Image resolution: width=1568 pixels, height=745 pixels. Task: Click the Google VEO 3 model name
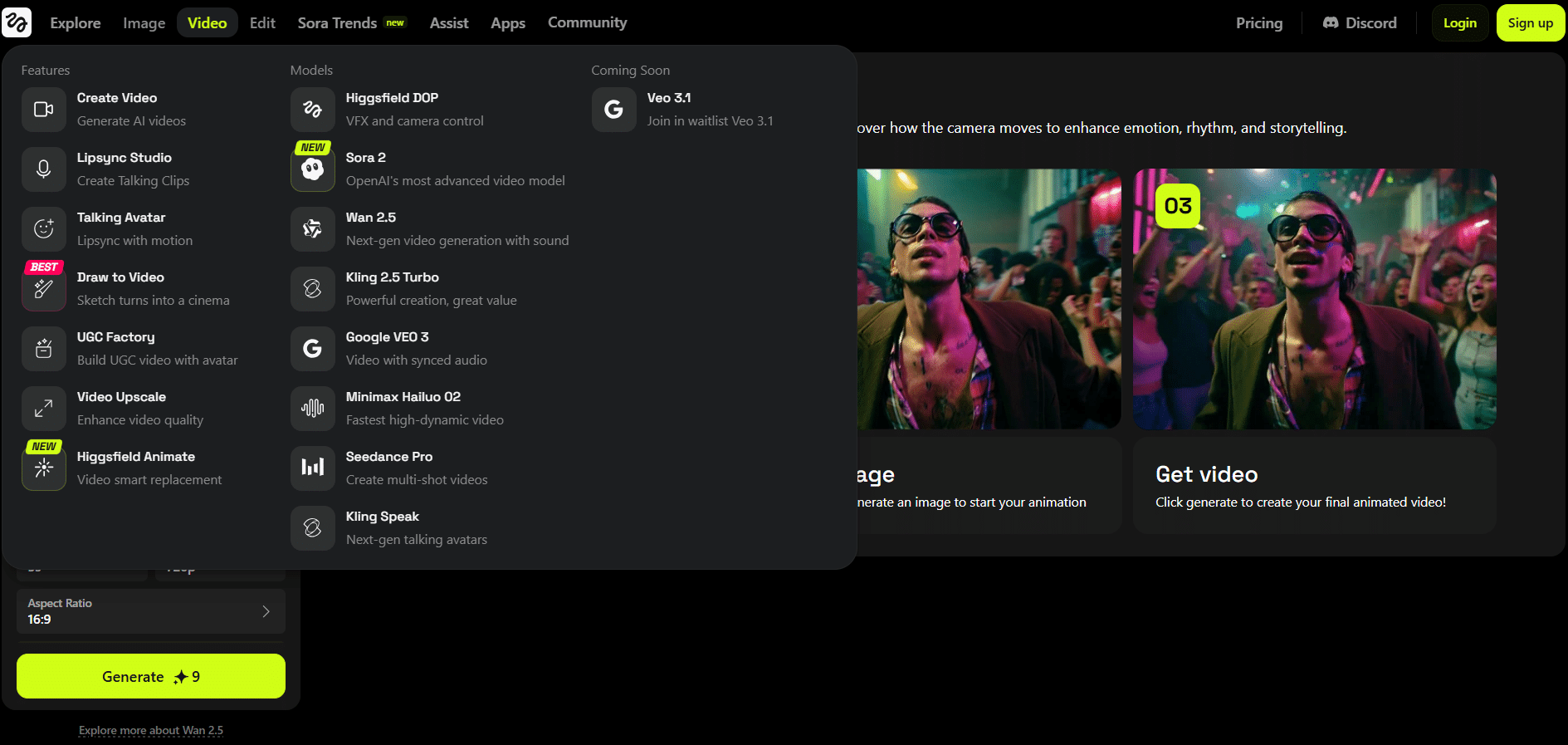pyautogui.click(x=388, y=337)
